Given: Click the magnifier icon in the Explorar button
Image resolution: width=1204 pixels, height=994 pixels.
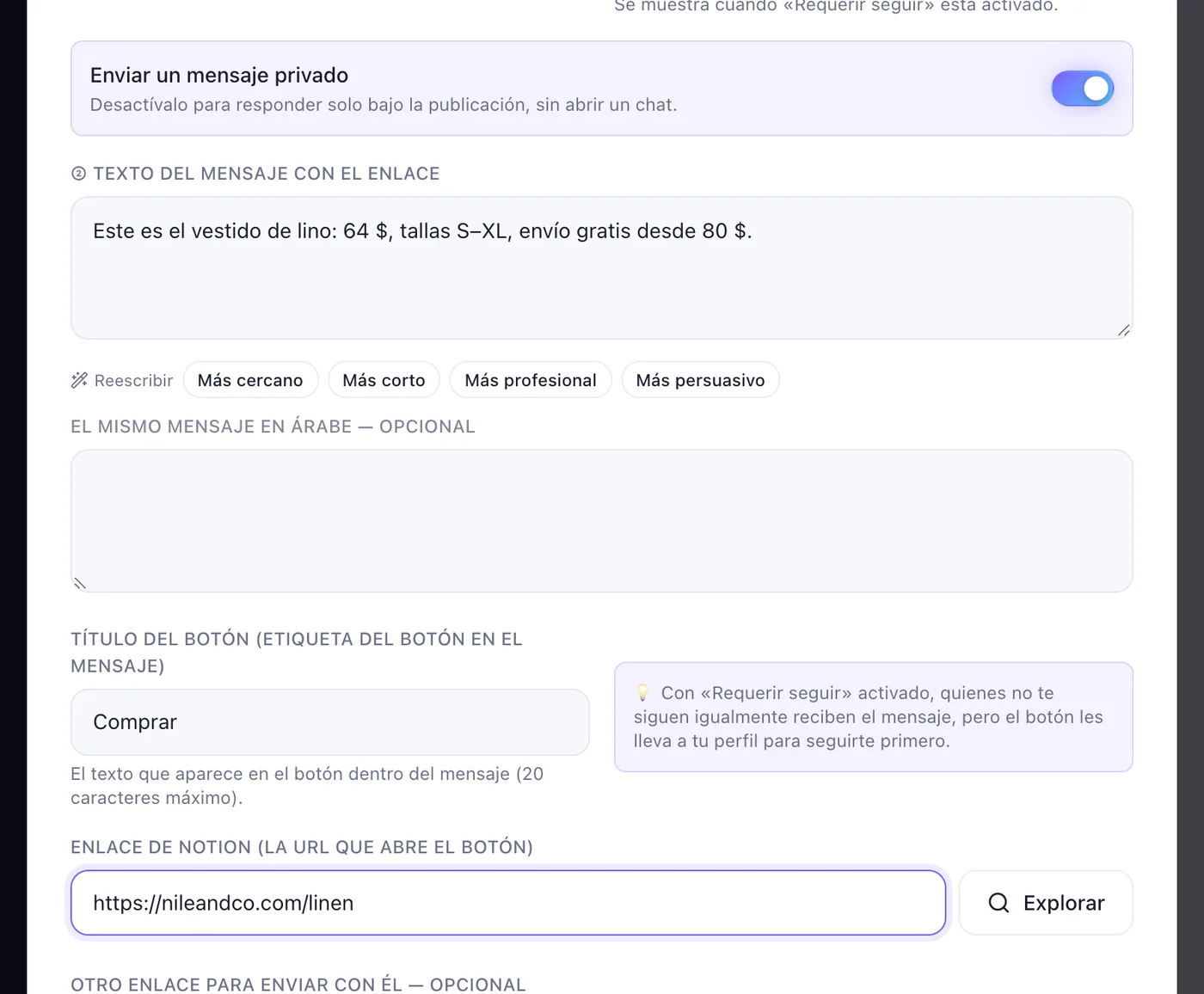Looking at the screenshot, I should pos(998,903).
